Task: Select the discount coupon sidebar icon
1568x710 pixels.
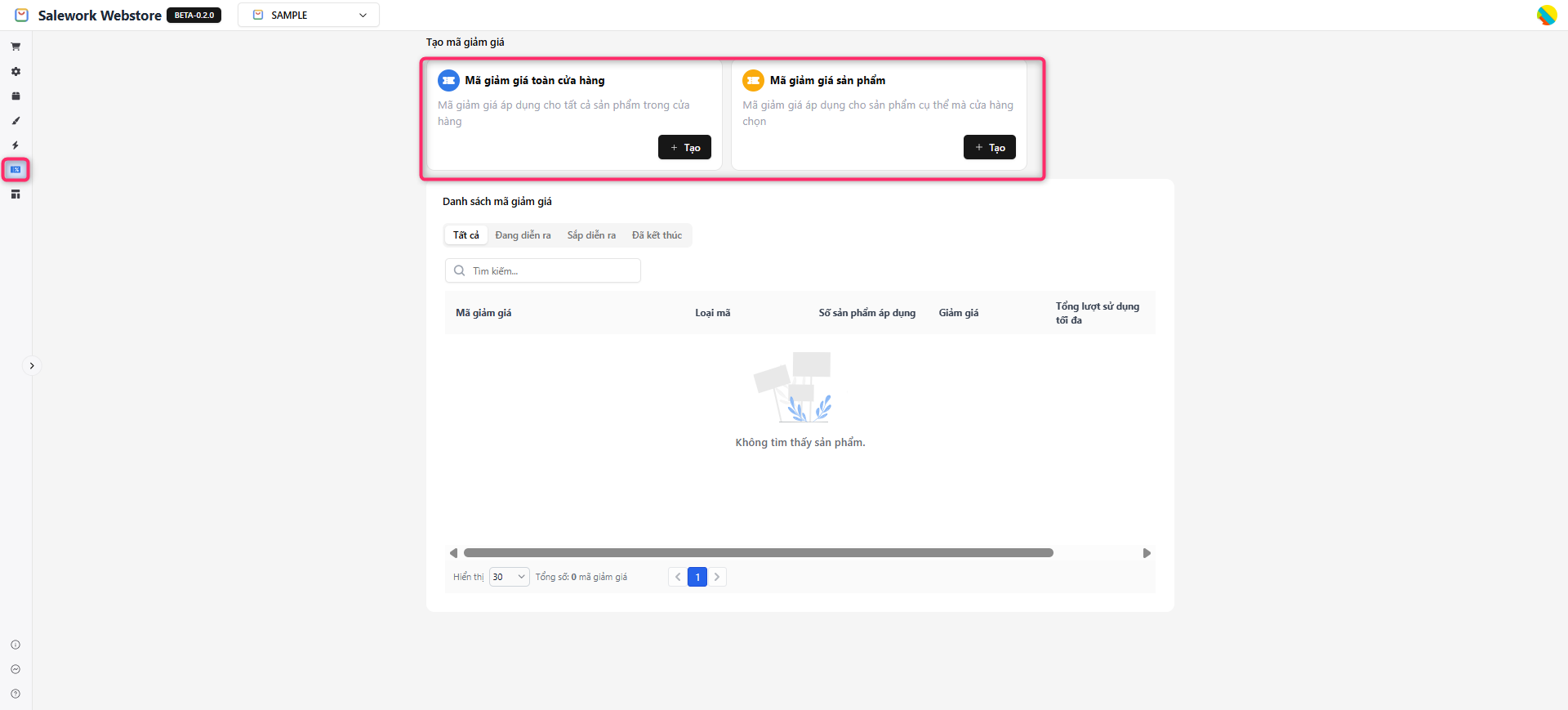Action: click(16, 170)
